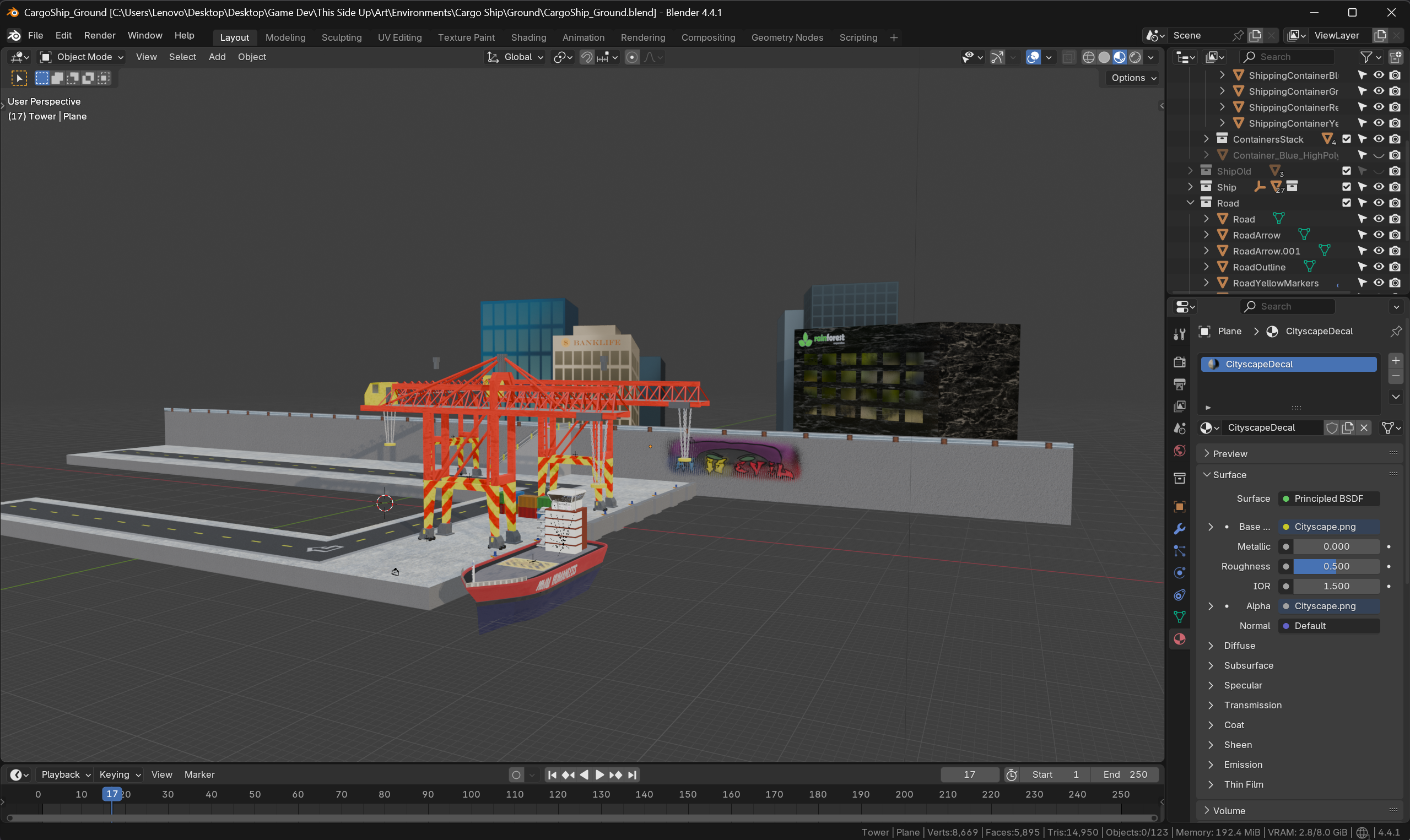The width and height of the screenshot is (1410, 840).
Task: Click the Options button in the viewport
Action: click(x=1133, y=78)
